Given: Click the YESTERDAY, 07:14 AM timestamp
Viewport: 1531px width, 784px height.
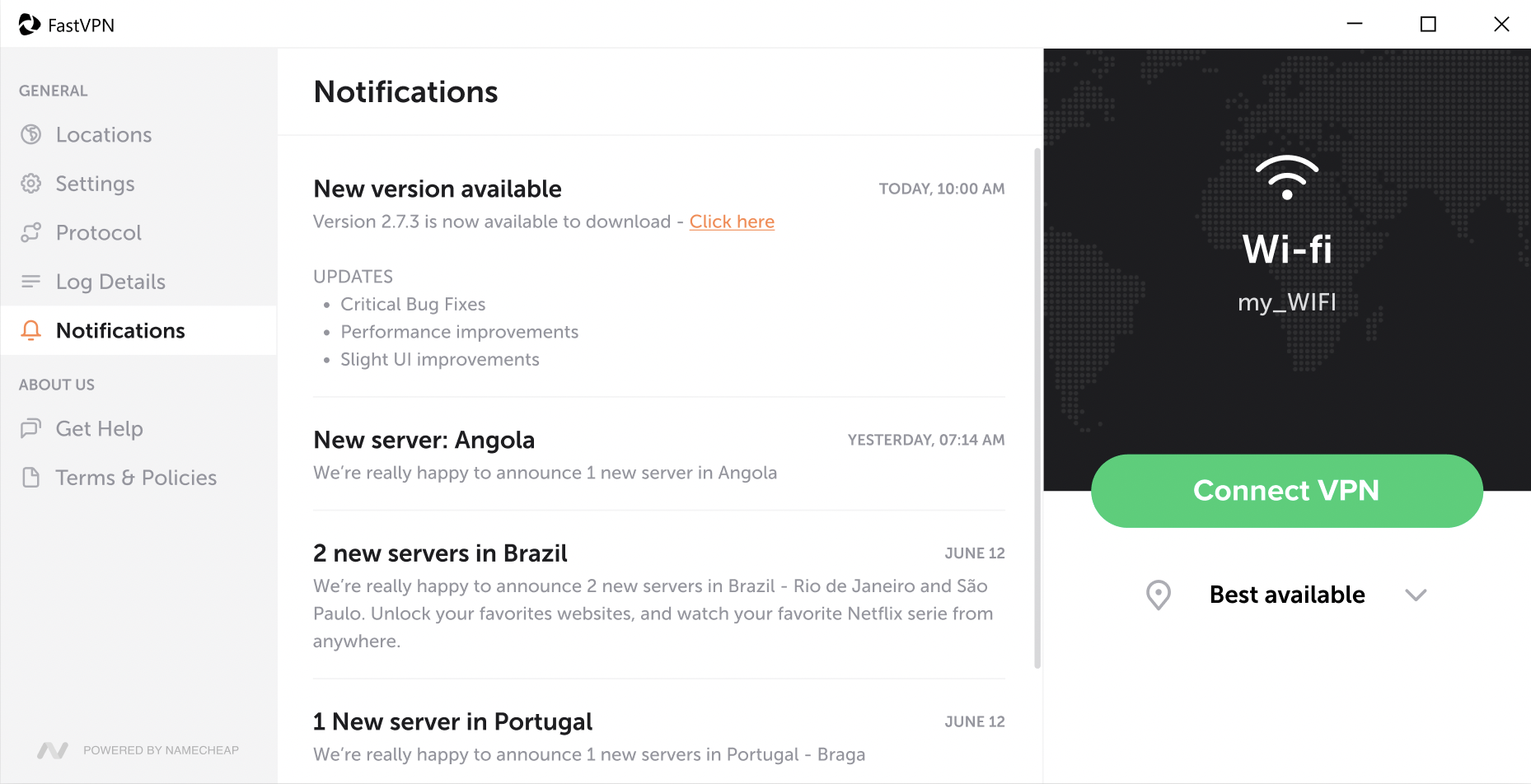Looking at the screenshot, I should coord(926,440).
